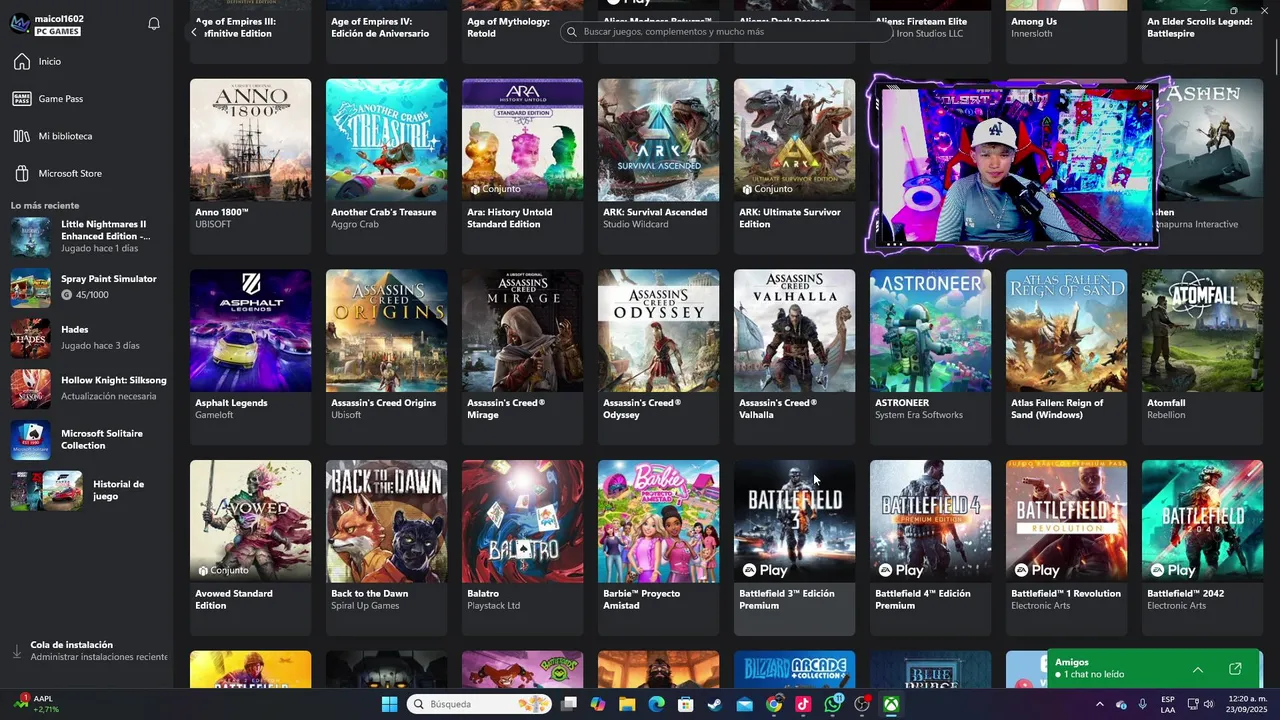Open ASTRONEER game tile
Viewport: 1280px width, 720px height.
(930, 357)
